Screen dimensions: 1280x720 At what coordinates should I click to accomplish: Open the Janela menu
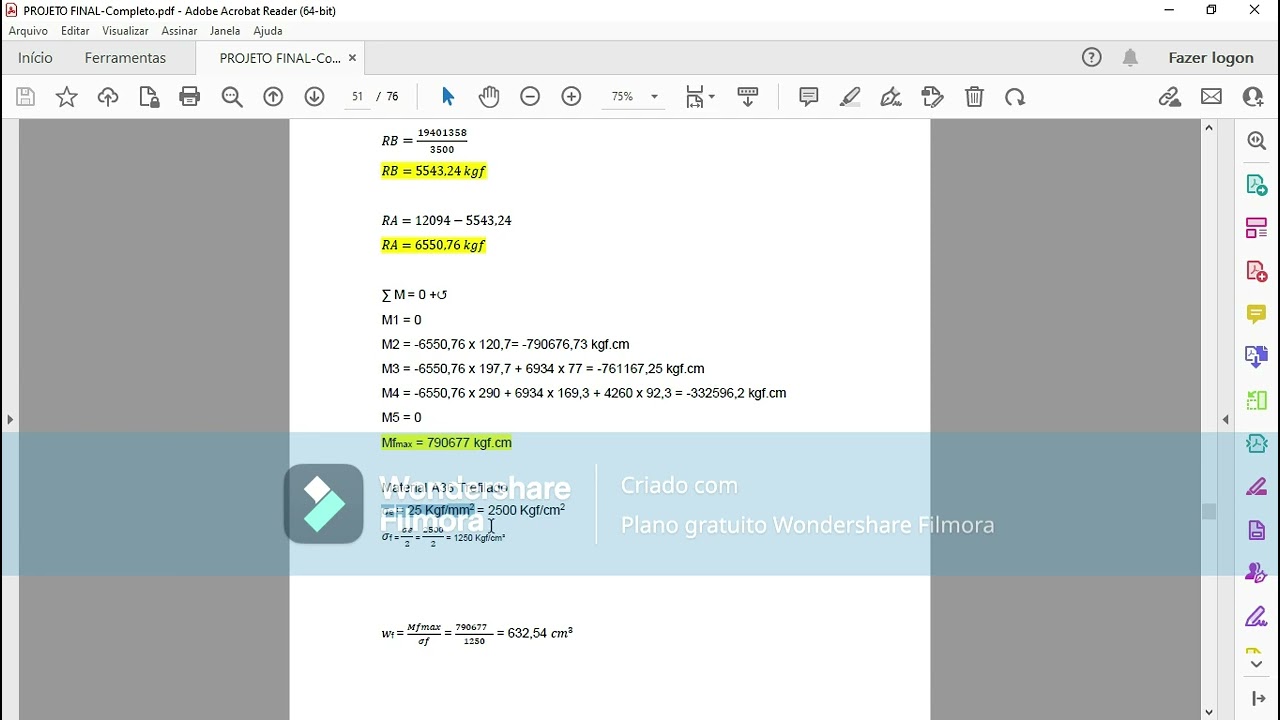pos(225,31)
